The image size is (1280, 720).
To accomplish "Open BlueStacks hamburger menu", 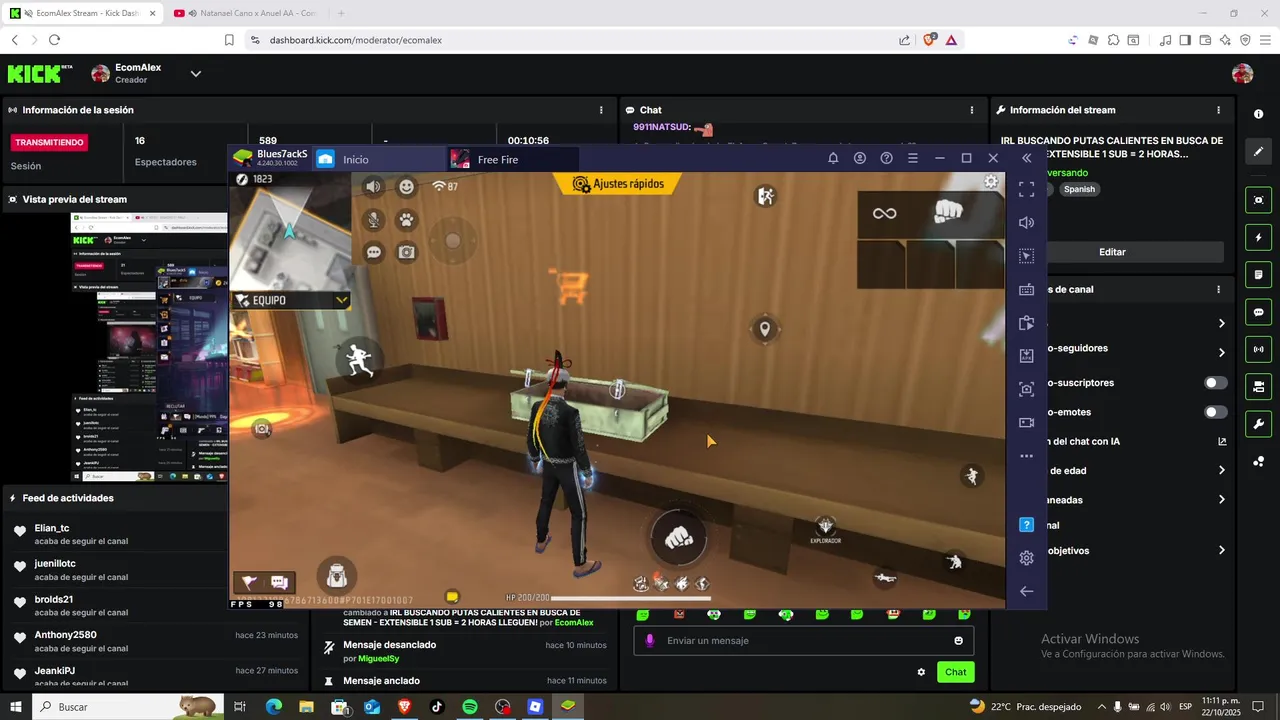I will coord(913,158).
